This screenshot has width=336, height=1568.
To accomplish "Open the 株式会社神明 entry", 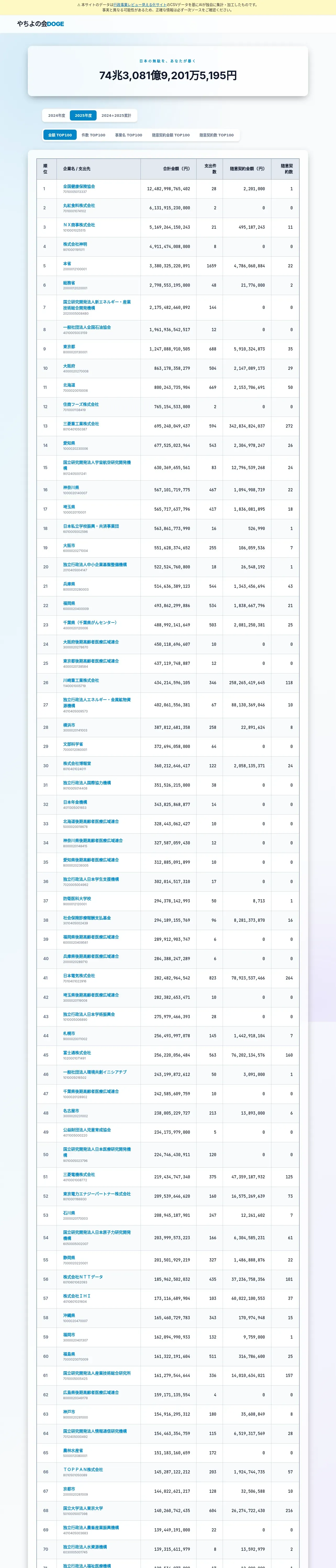I will point(75,244).
